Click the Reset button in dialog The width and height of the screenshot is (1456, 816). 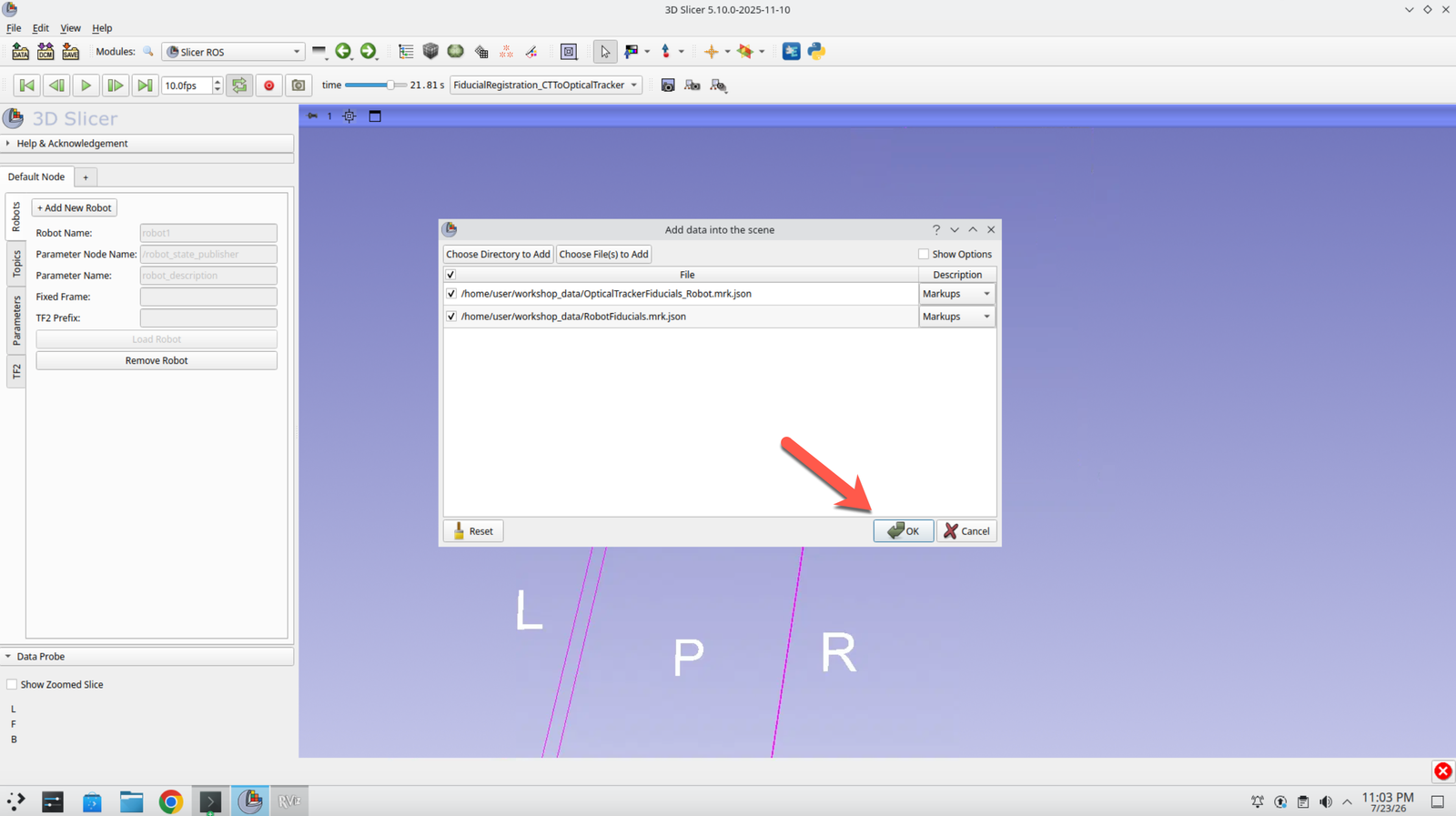[x=473, y=531]
